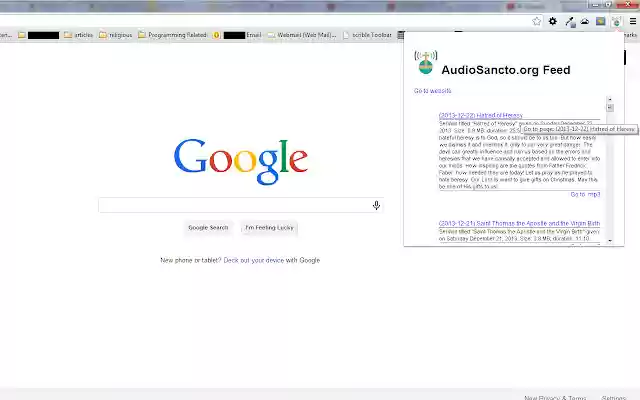
Task: Open New Privacy & Terms footer link
Action: 555,398
